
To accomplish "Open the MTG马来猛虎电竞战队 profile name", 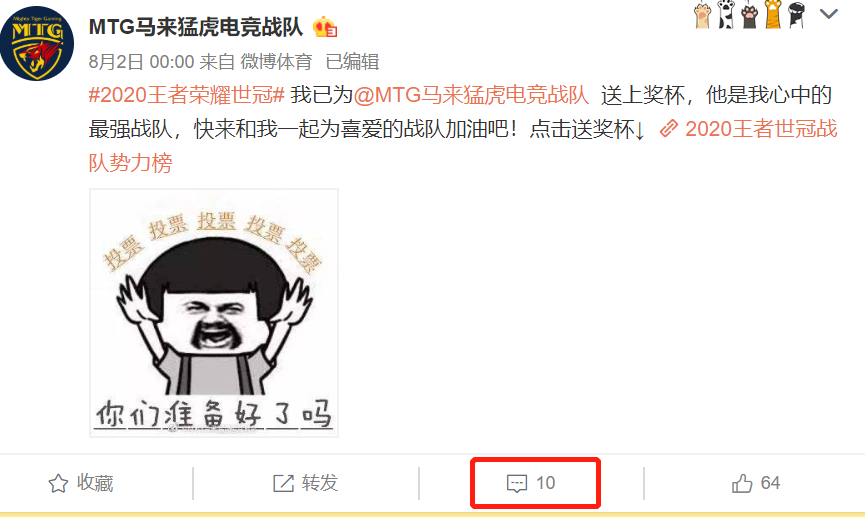I will click(x=196, y=26).
